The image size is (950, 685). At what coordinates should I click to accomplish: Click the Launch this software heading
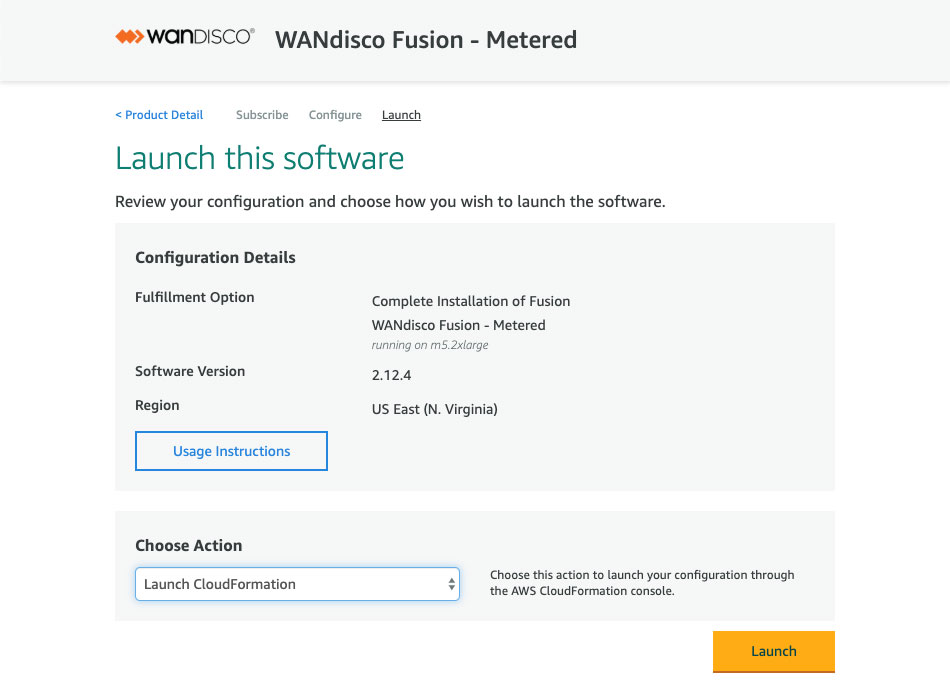[259, 158]
